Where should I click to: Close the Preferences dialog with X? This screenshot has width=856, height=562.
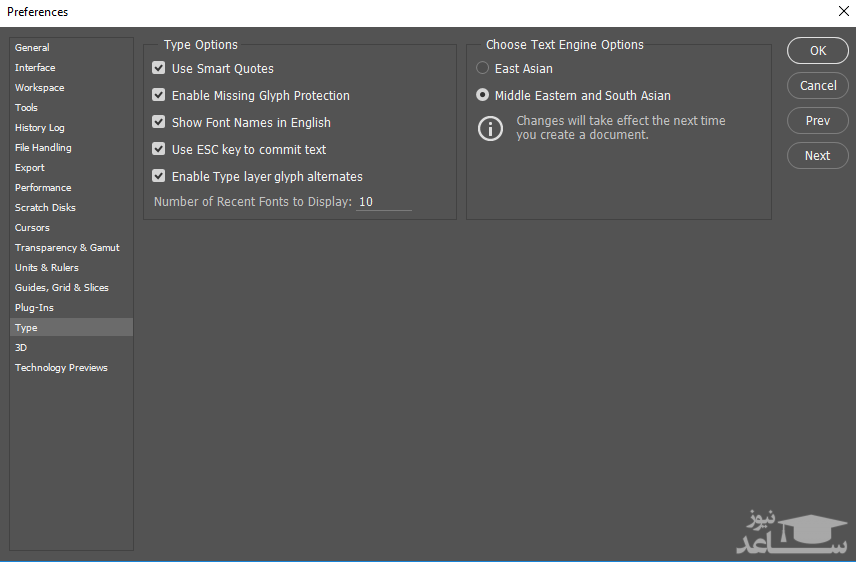point(841,12)
